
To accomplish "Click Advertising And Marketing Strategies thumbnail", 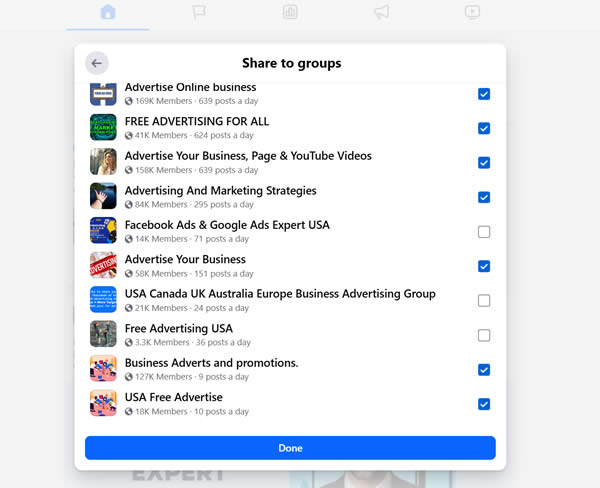I will [x=103, y=196].
